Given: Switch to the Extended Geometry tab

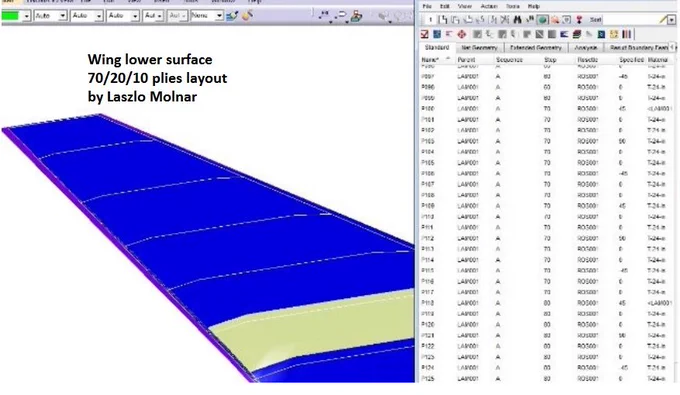Looking at the screenshot, I should click(x=536, y=48).
